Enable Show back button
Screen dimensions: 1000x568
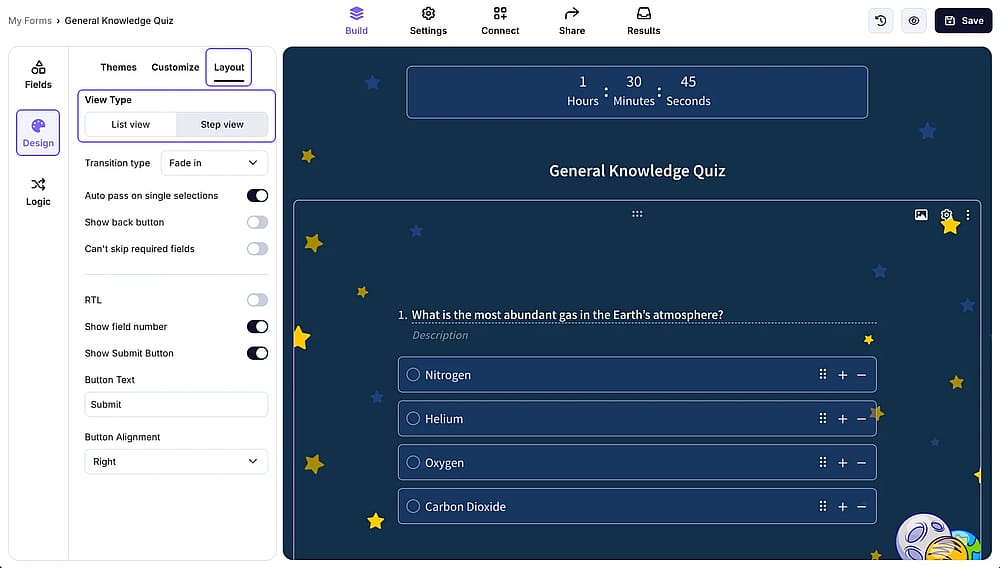coord(257,222)
